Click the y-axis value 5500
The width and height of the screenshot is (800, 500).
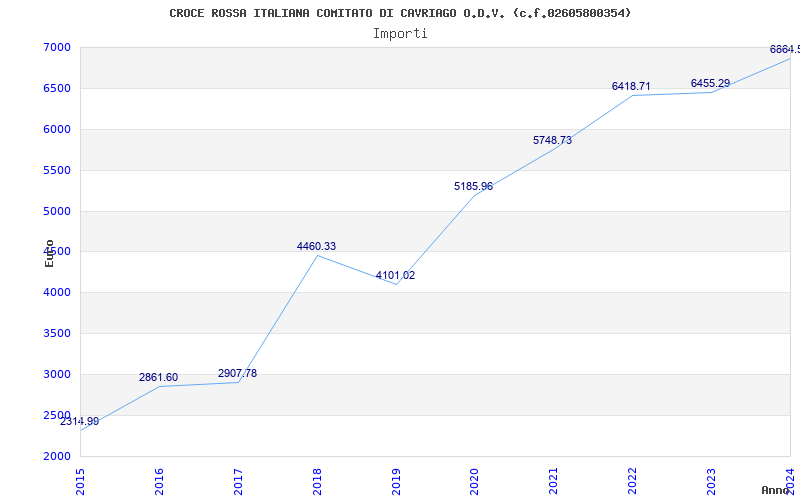[56, 170]
